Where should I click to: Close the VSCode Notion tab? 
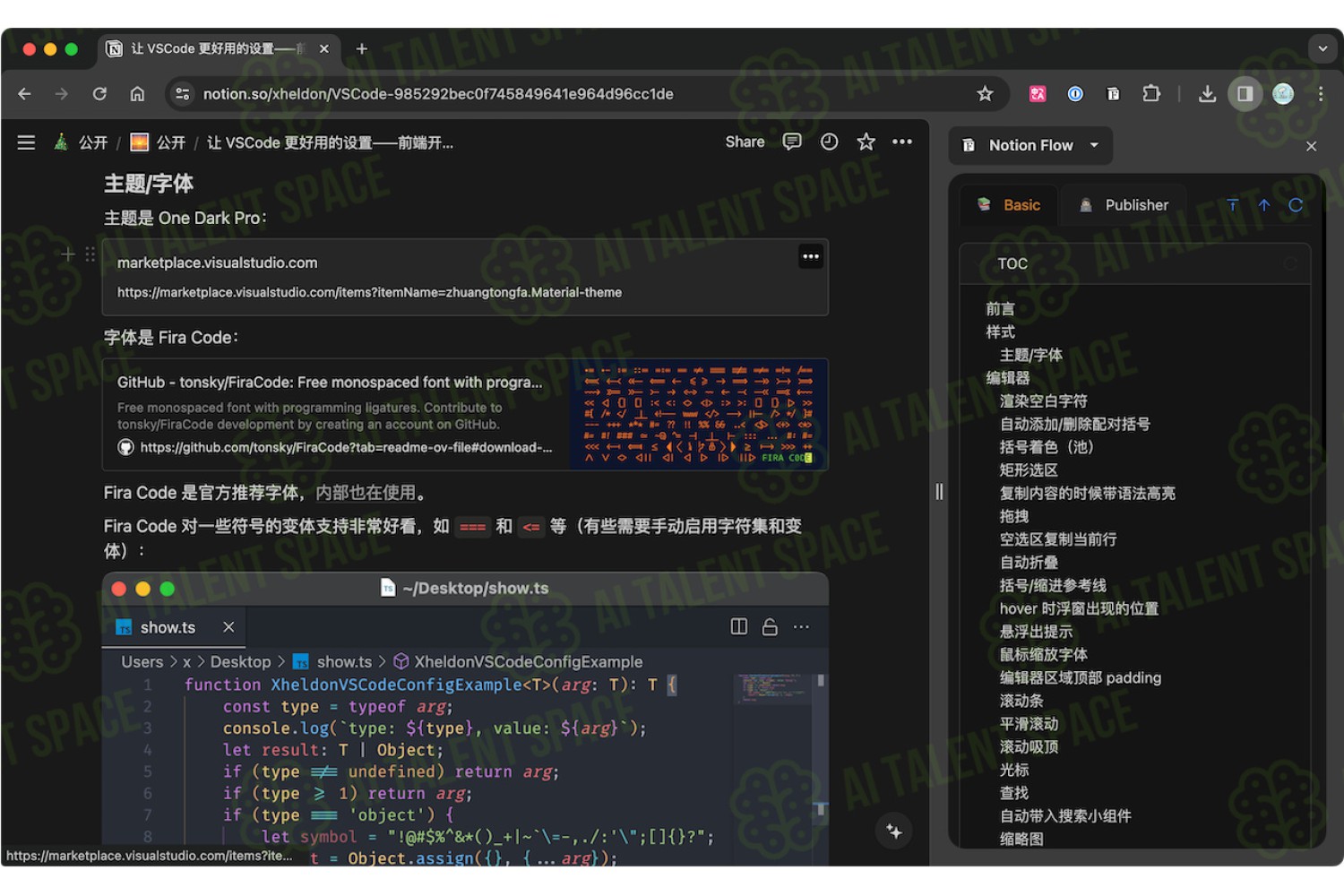[x=324, y=49]
